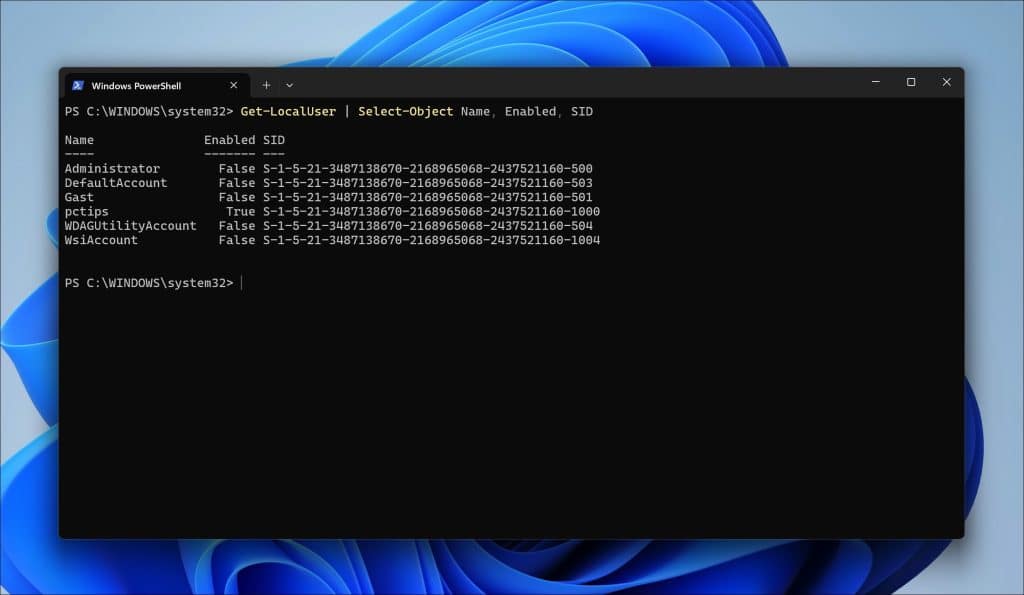The image size is (1024, 595).
Task: Click the False value for WsiAccount
Action: (236, 240)
